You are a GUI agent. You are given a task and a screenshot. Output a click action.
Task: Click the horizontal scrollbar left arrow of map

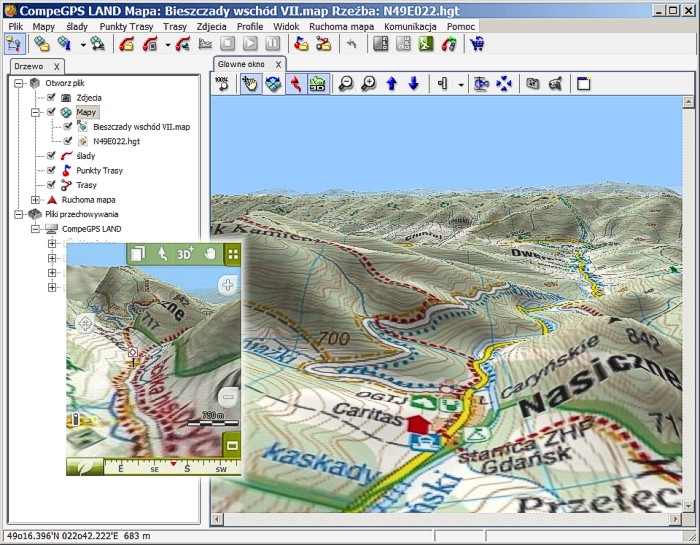click(x=217, y=519)
